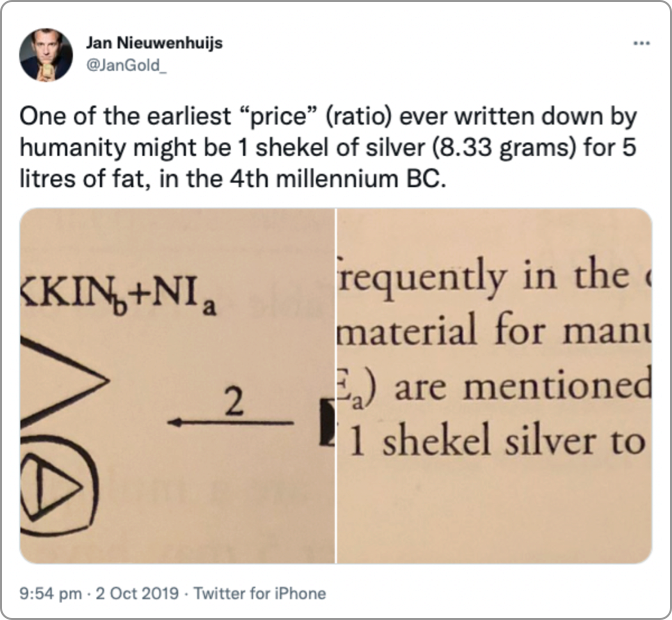Click the black block at the photo divider

click(x=327, y=422)
